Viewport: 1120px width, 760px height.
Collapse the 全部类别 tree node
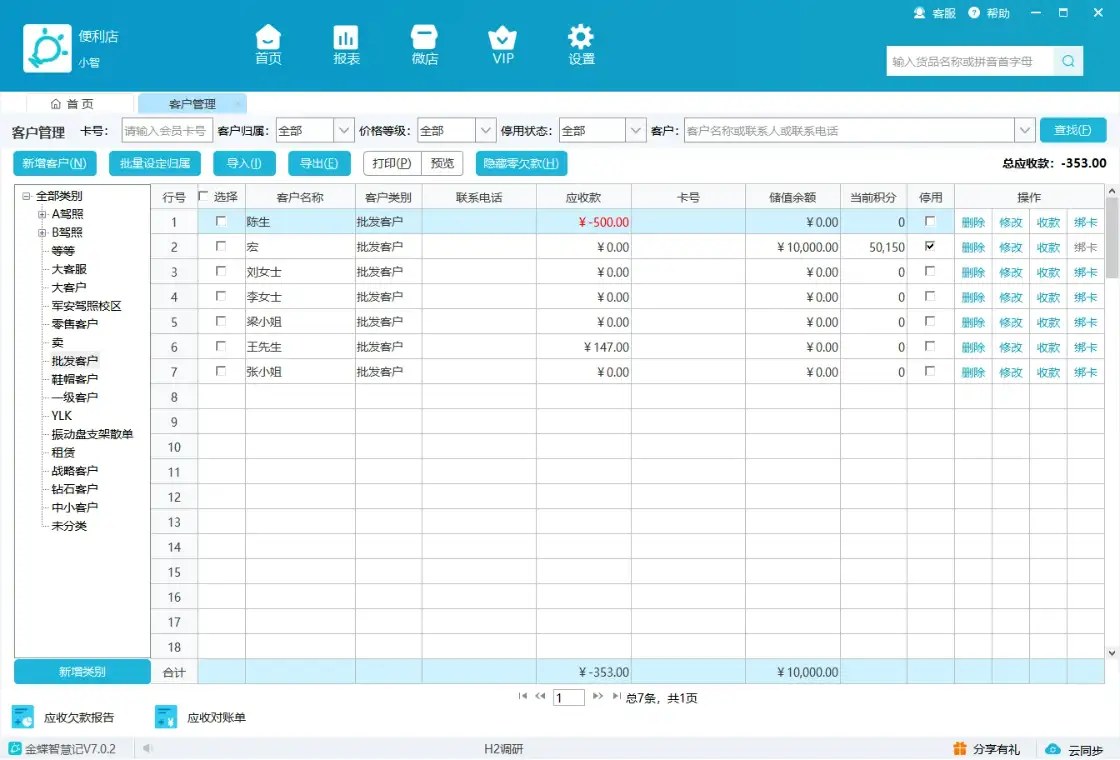(26, 196)
